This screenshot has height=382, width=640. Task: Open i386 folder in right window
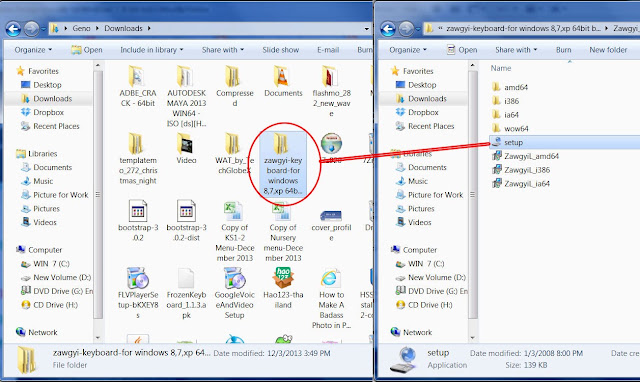505,101
